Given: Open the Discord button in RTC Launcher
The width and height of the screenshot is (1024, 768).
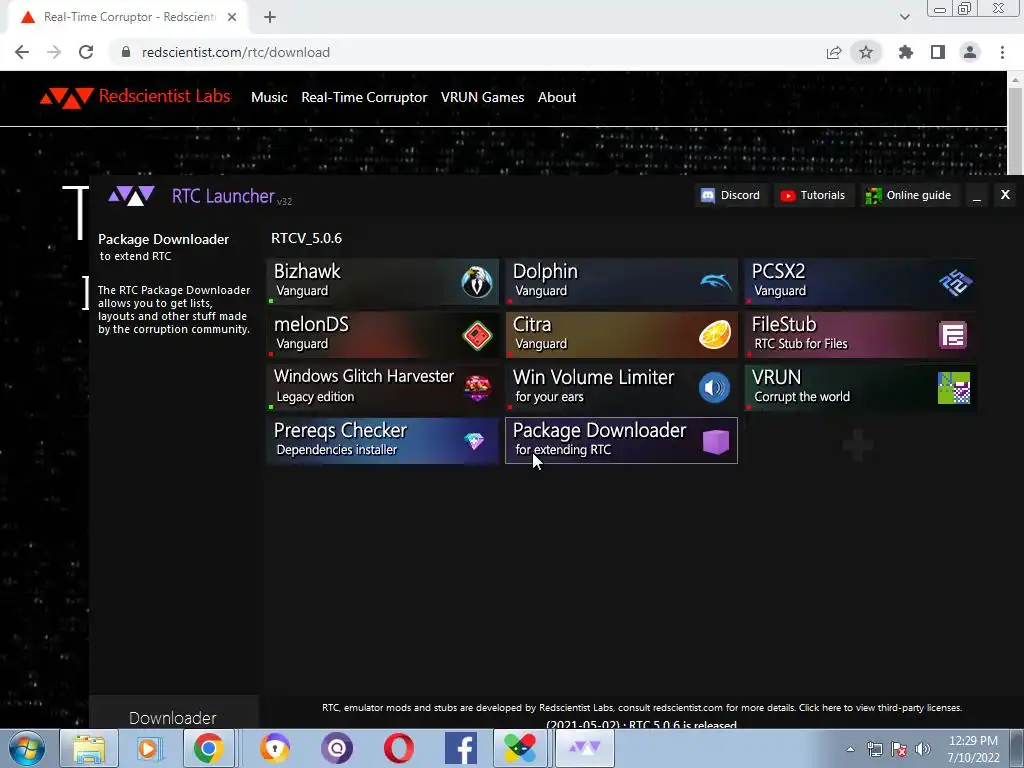Looking at the screenshot, I should [x=730, y=195].
